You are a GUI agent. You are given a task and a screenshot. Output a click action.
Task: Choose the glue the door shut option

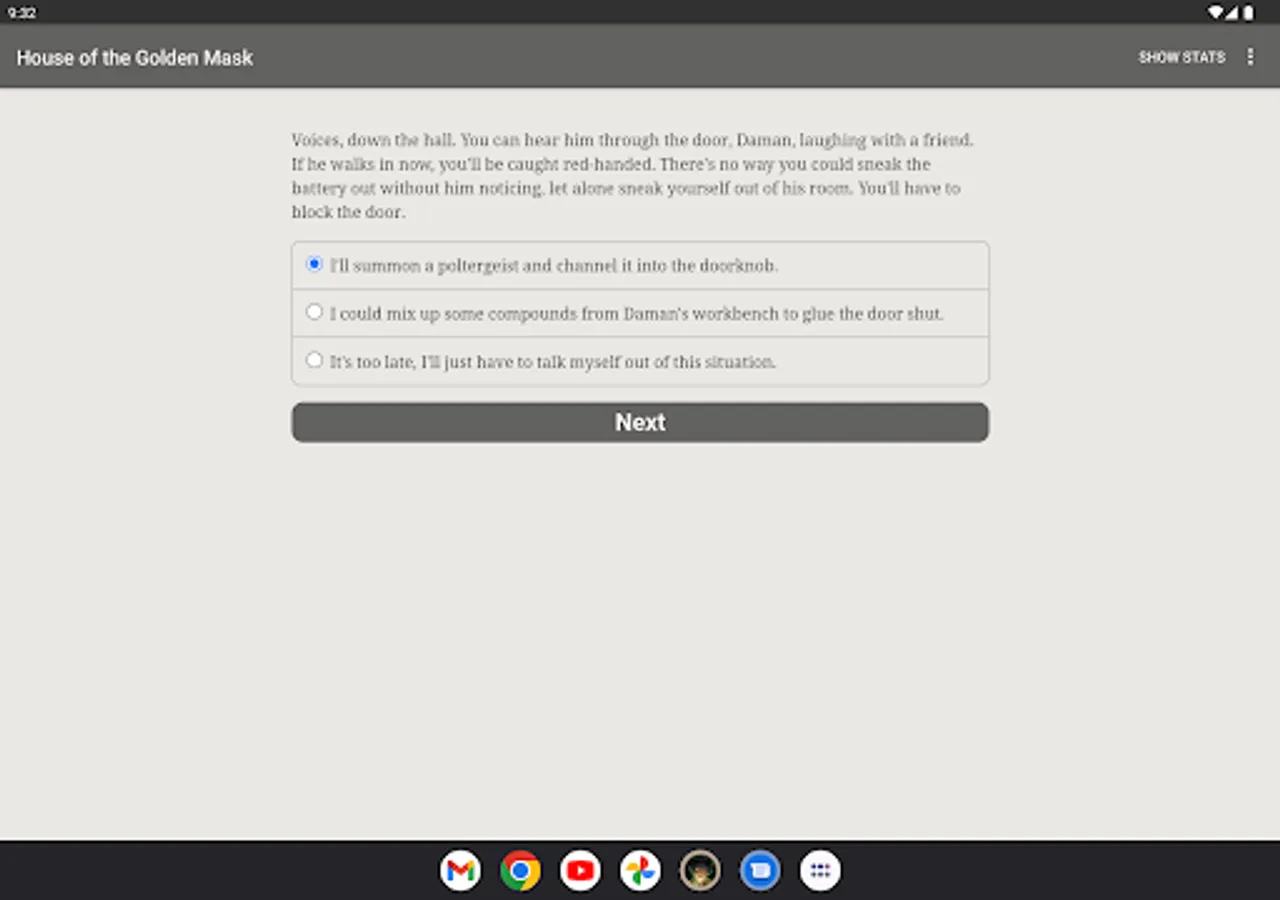(314, 311)
